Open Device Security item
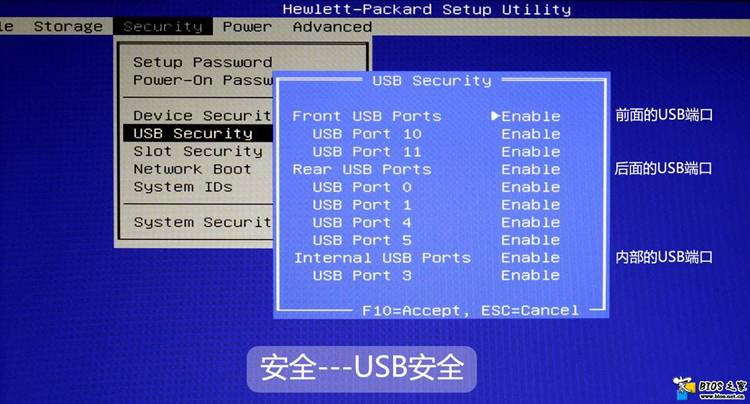The height and width of the screenshot is (404, 750). [202, 115]
